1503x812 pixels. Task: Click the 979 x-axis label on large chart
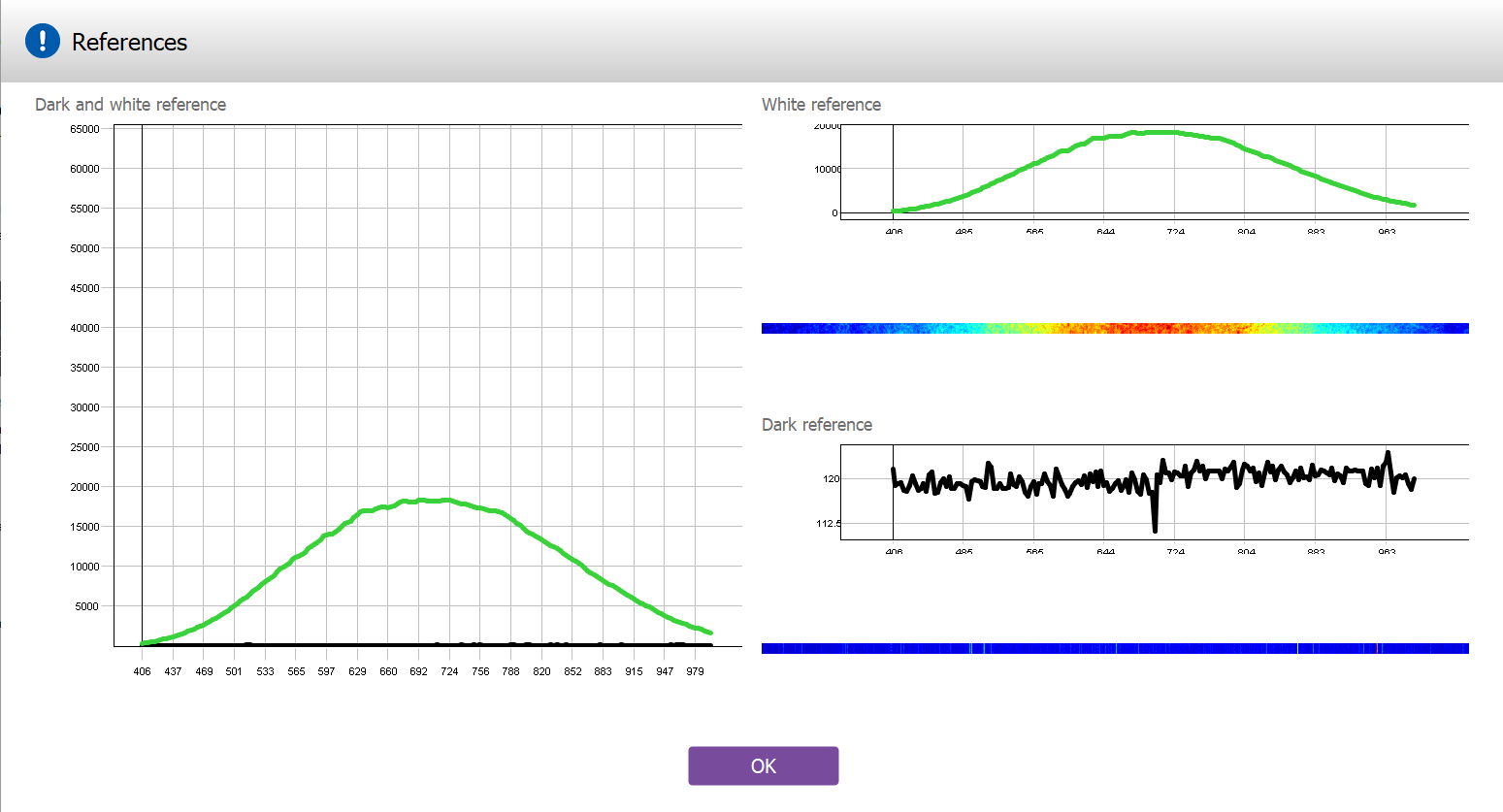point(695,671)
